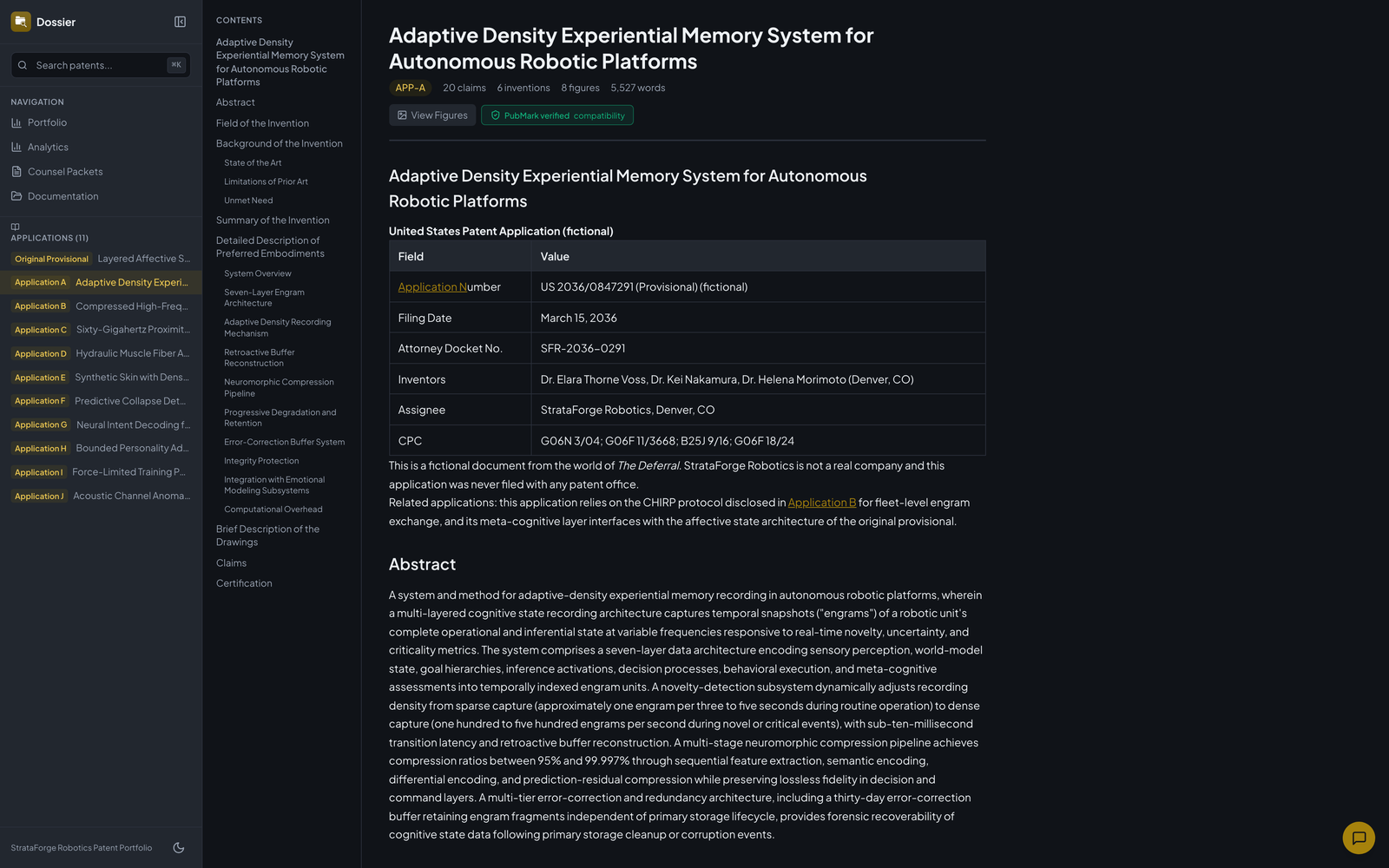1389x868 pixels.
Task: Go to Neuromorphic Compression Pipeline entry
Action: 279,388
